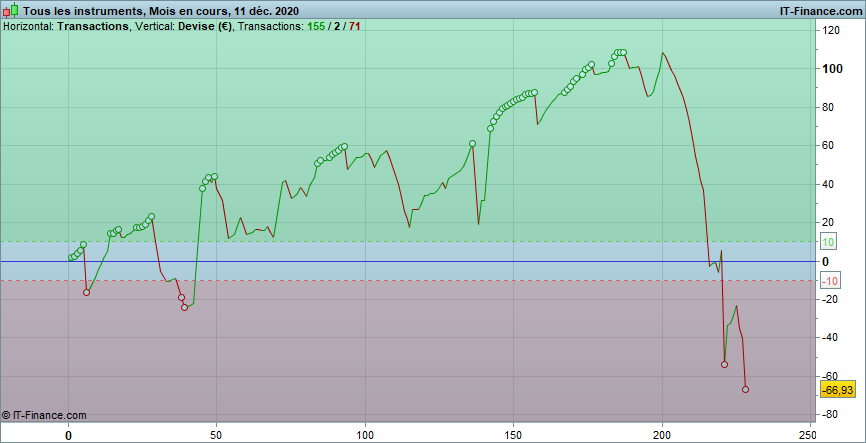Click the green '10' threshold label
The width and height of the screenshot is (866, 443).
[827, 242]
